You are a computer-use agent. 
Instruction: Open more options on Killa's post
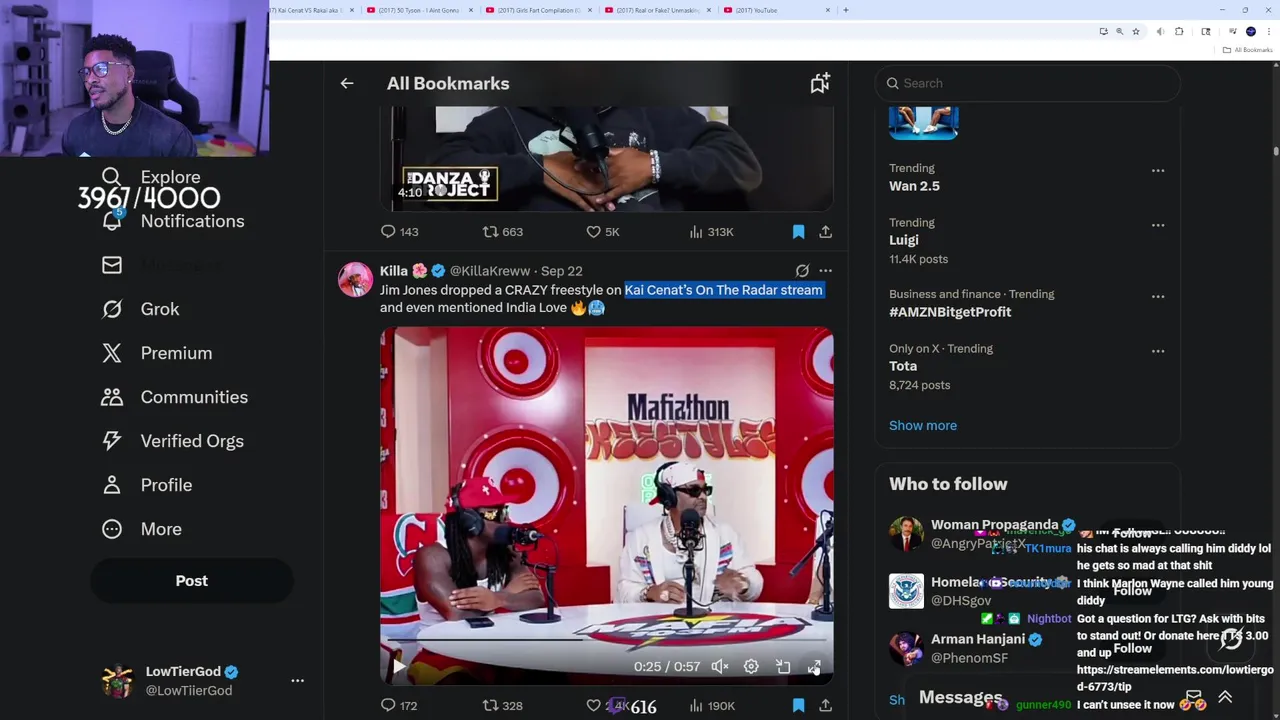(x=825, y=271)
